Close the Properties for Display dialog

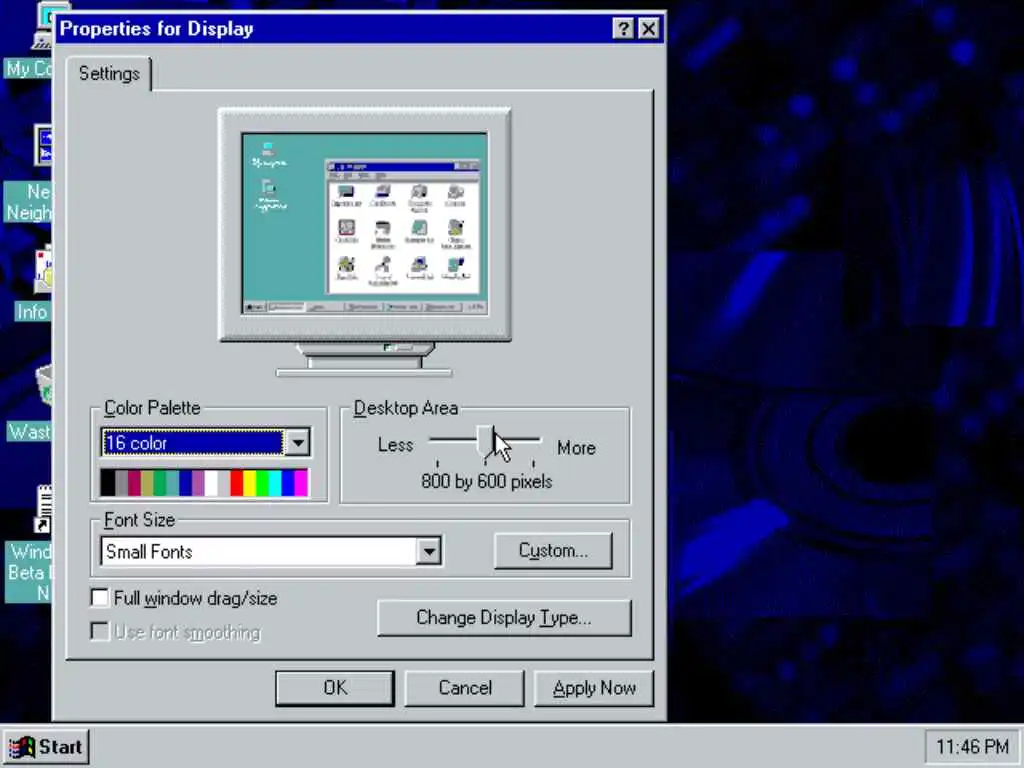tap(648, 29)
